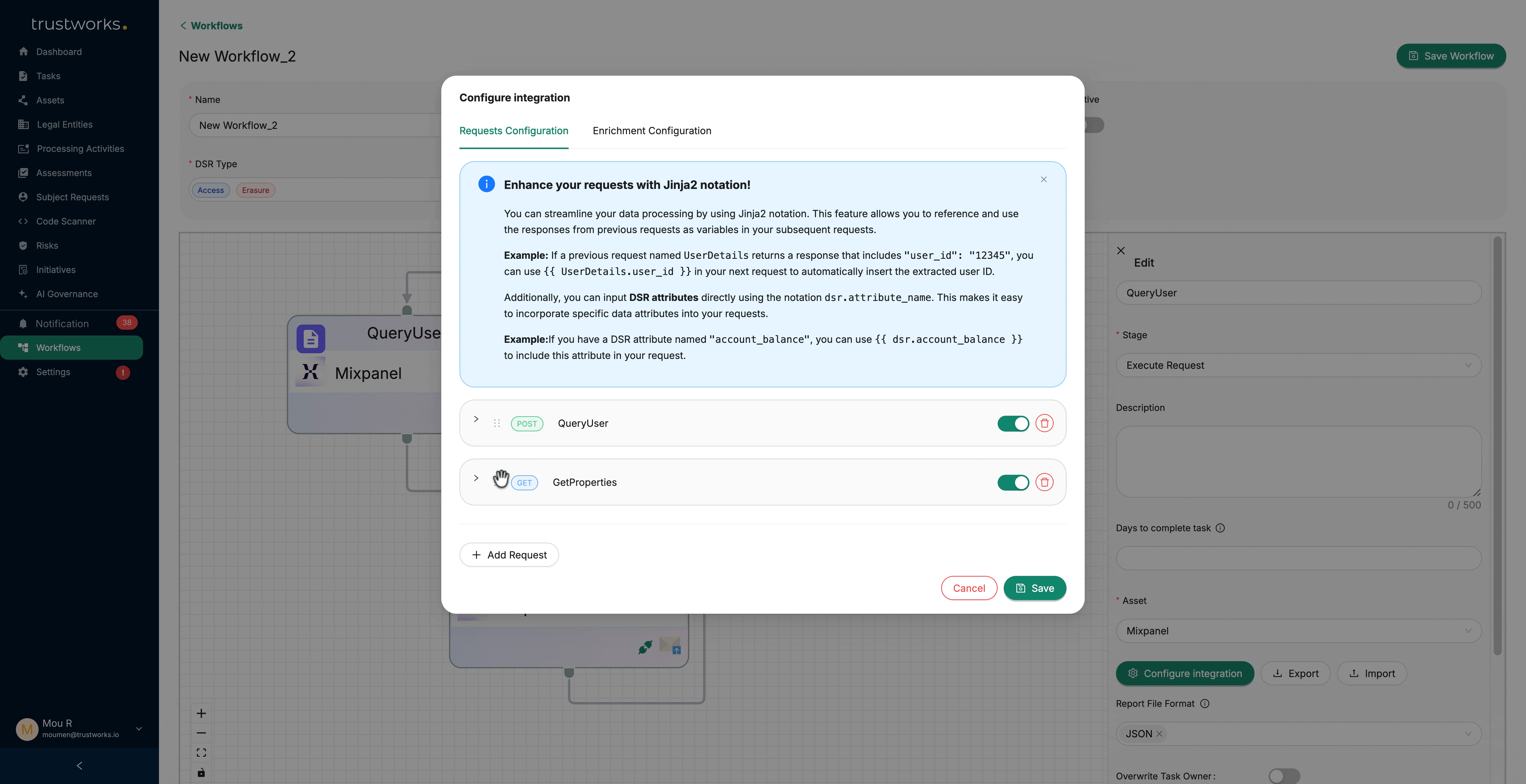The image size is (1526, 784).
Task: Click the drag handle beside QueryUser request
Action: coord(497,423)
